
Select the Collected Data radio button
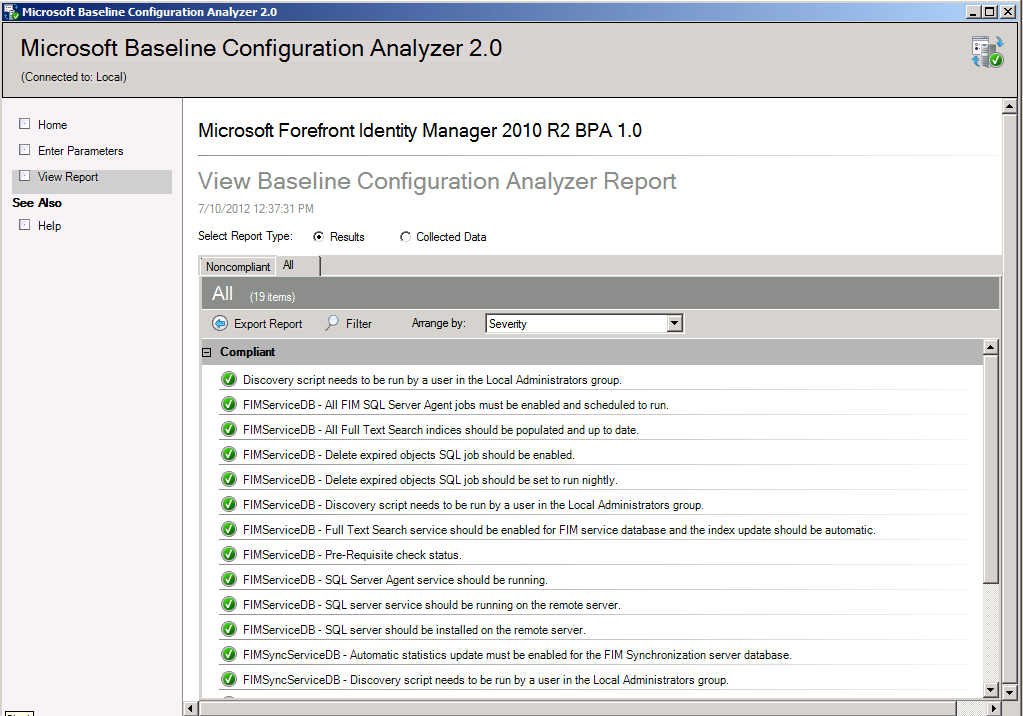tap(405, 237)
